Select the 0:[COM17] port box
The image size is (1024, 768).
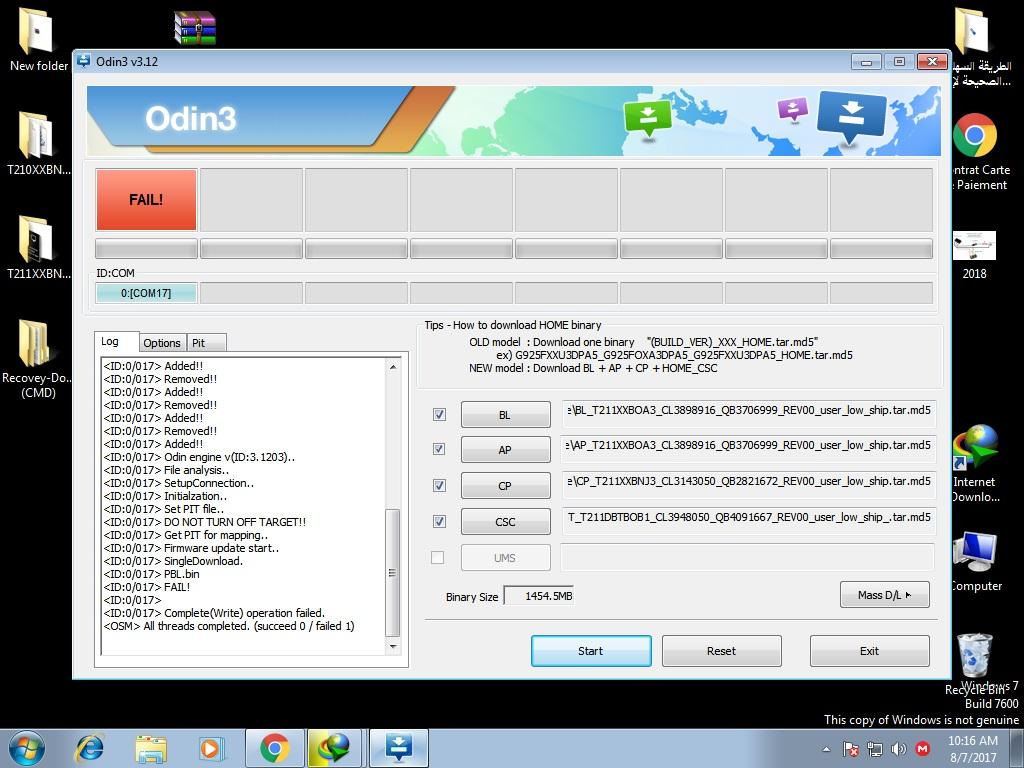pyautogui.click(x=146, y=293)
